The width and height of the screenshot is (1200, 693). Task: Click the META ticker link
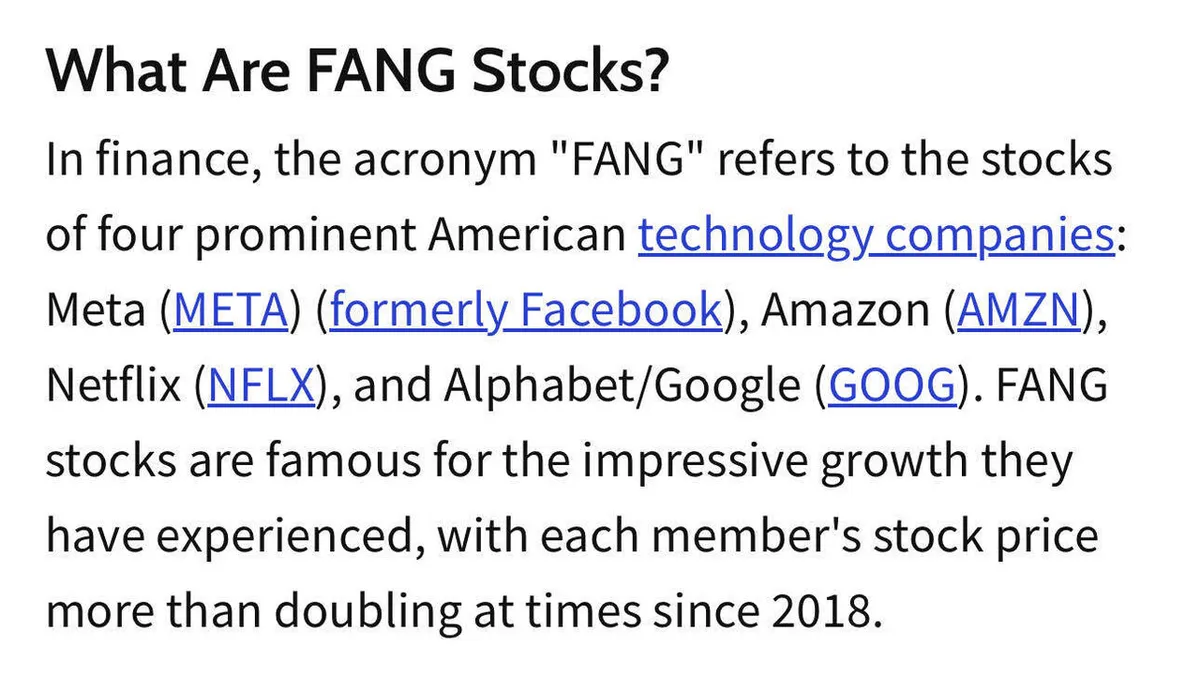point(229,311)
